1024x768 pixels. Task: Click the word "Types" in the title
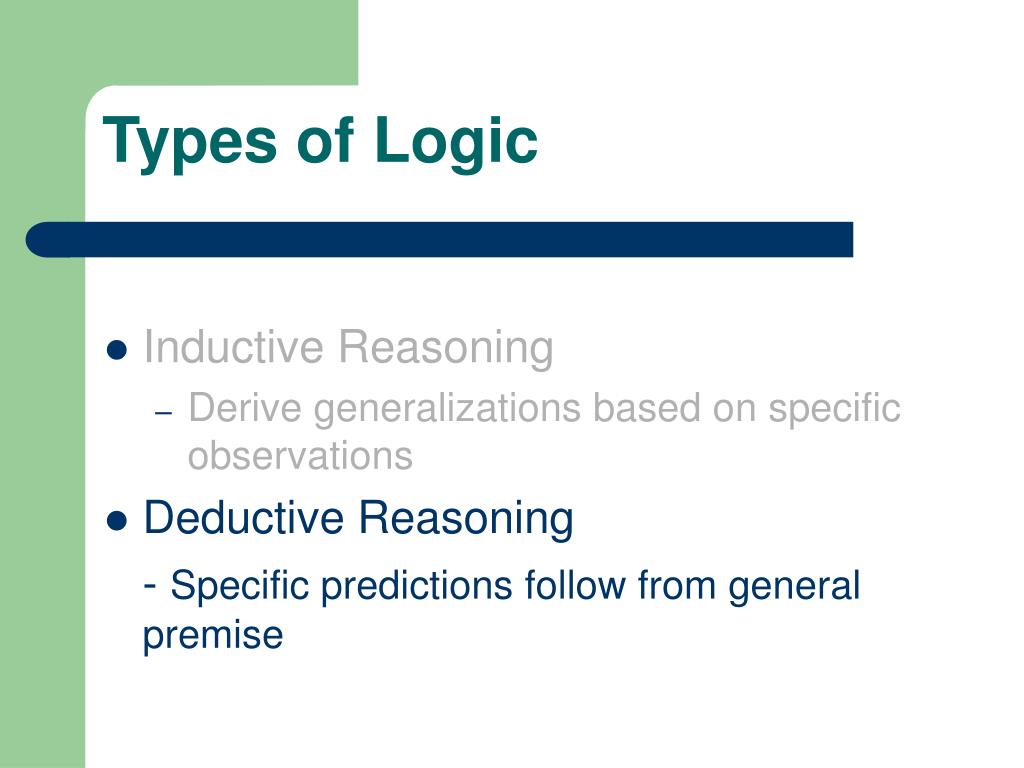click(190, 144)
